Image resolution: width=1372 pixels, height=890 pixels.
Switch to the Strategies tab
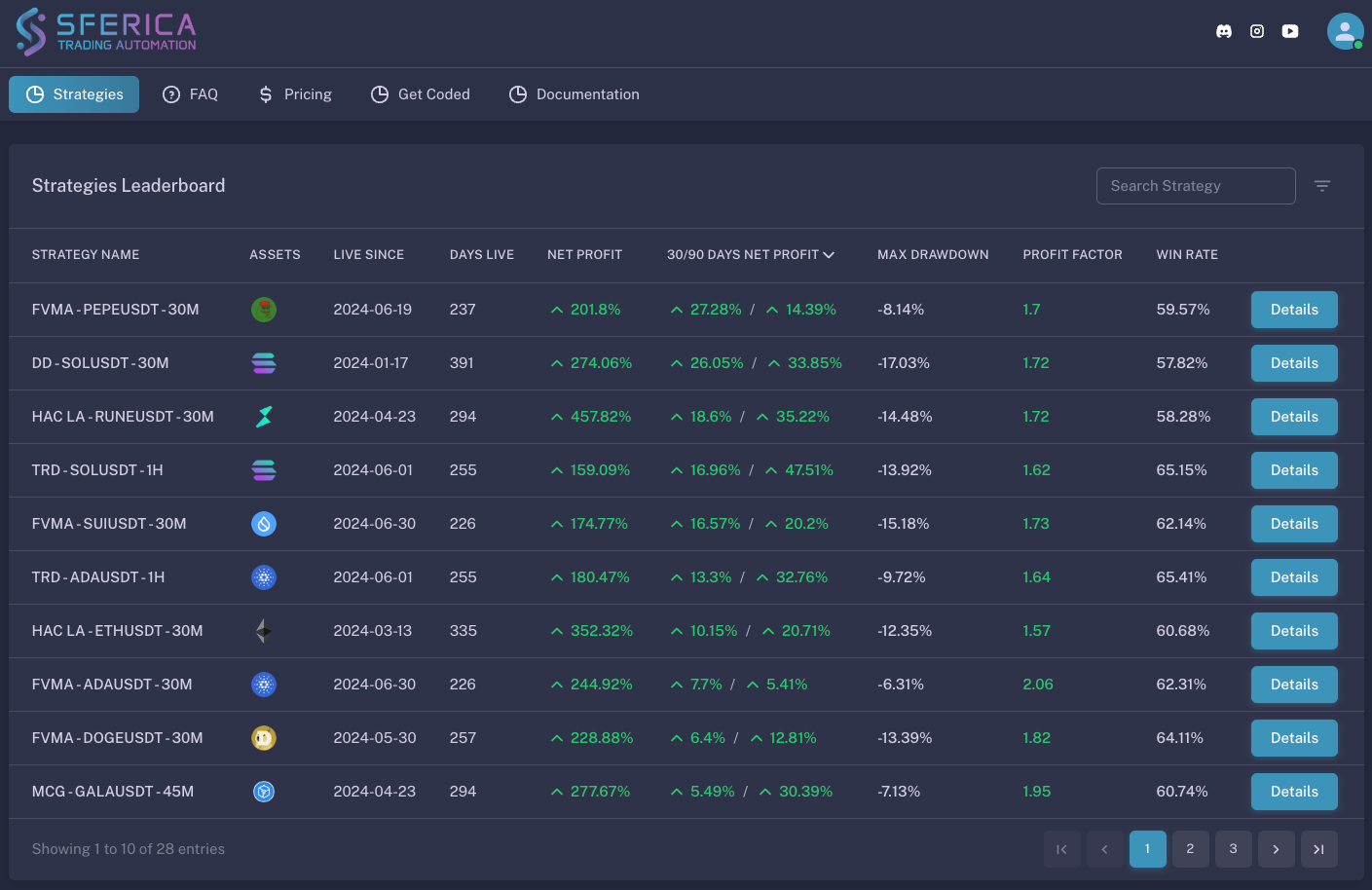(74, 94)
